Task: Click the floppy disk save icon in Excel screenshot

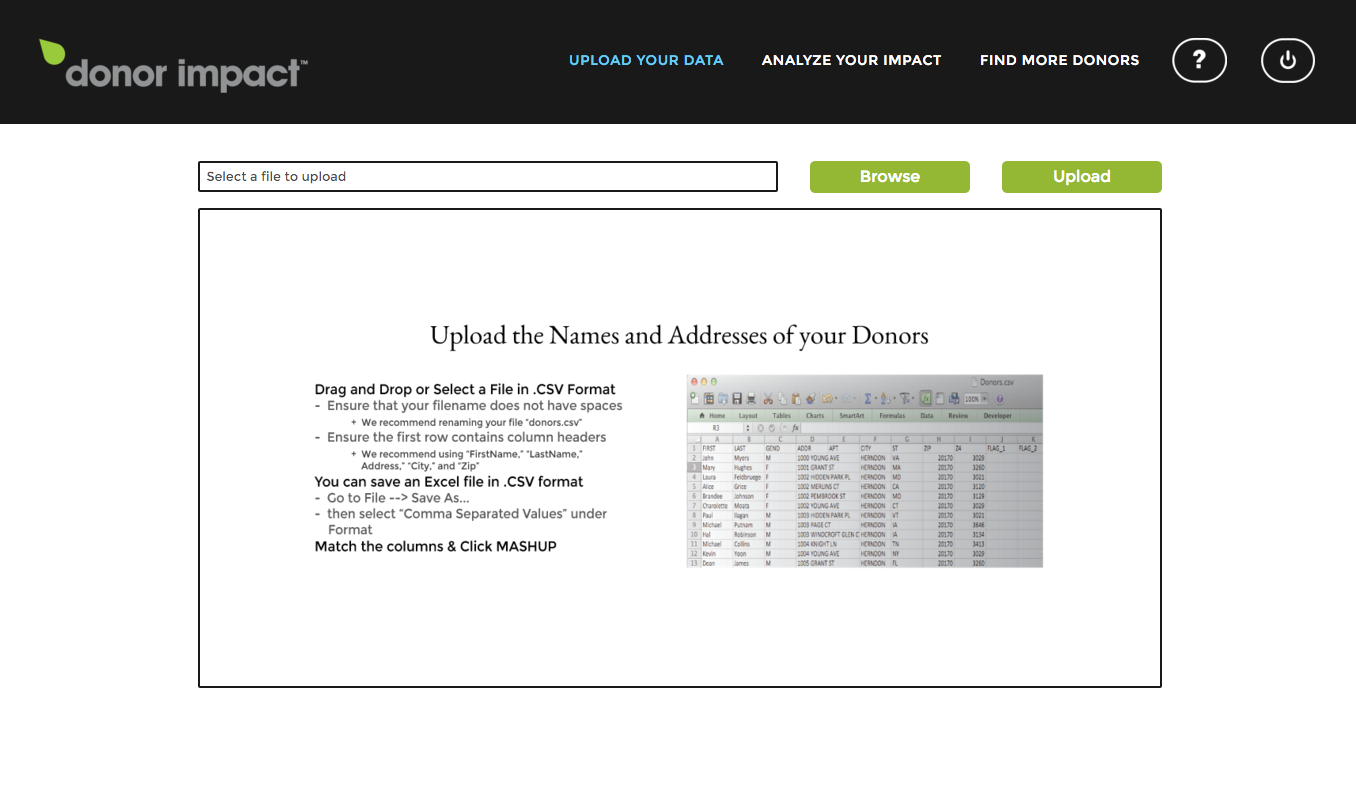Action: tap(737, 398)
